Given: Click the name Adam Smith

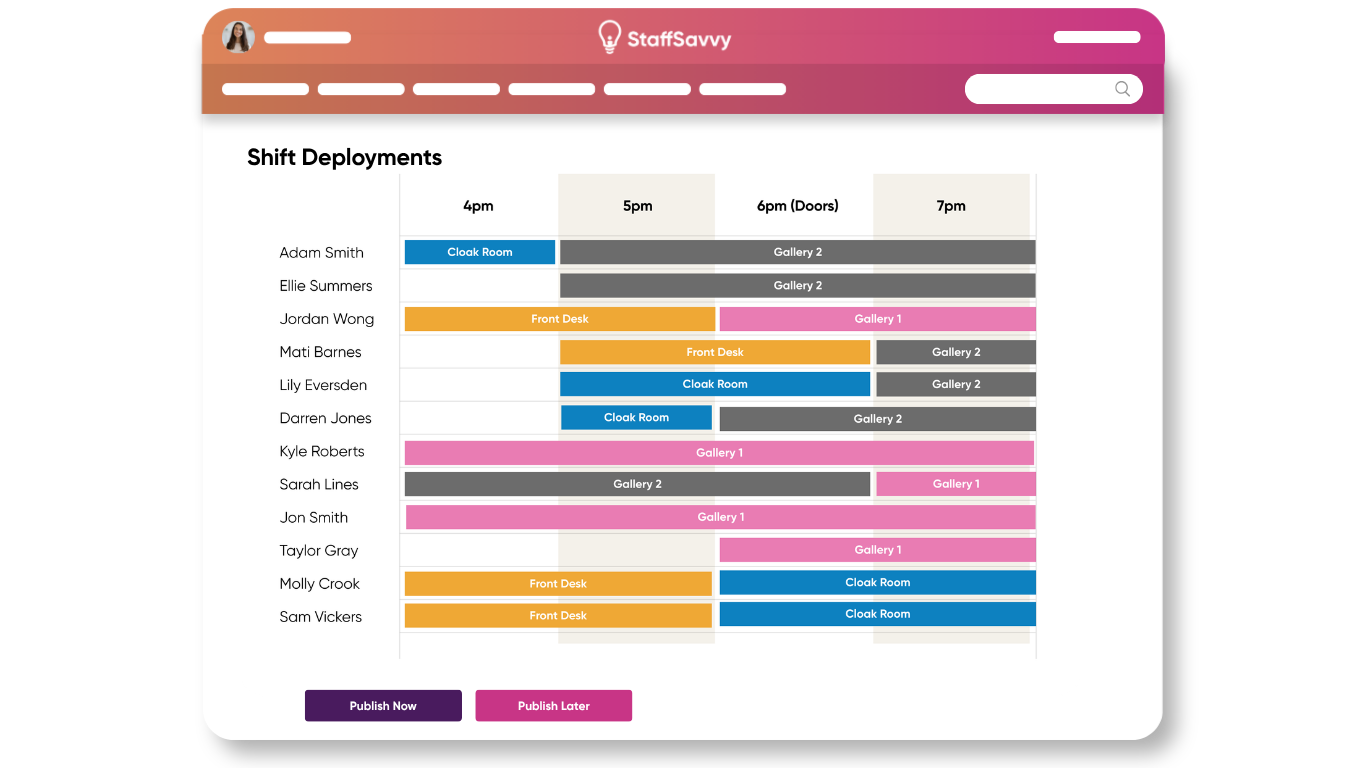Looking at the screenshot, I should pos(322,253).
